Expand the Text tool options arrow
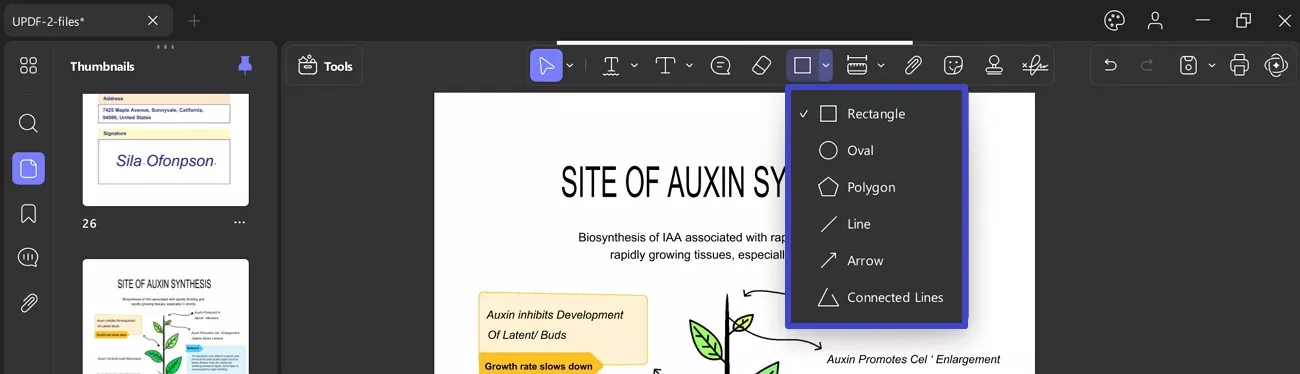This screenshot has height=374, width=1300. pos(689,65)
